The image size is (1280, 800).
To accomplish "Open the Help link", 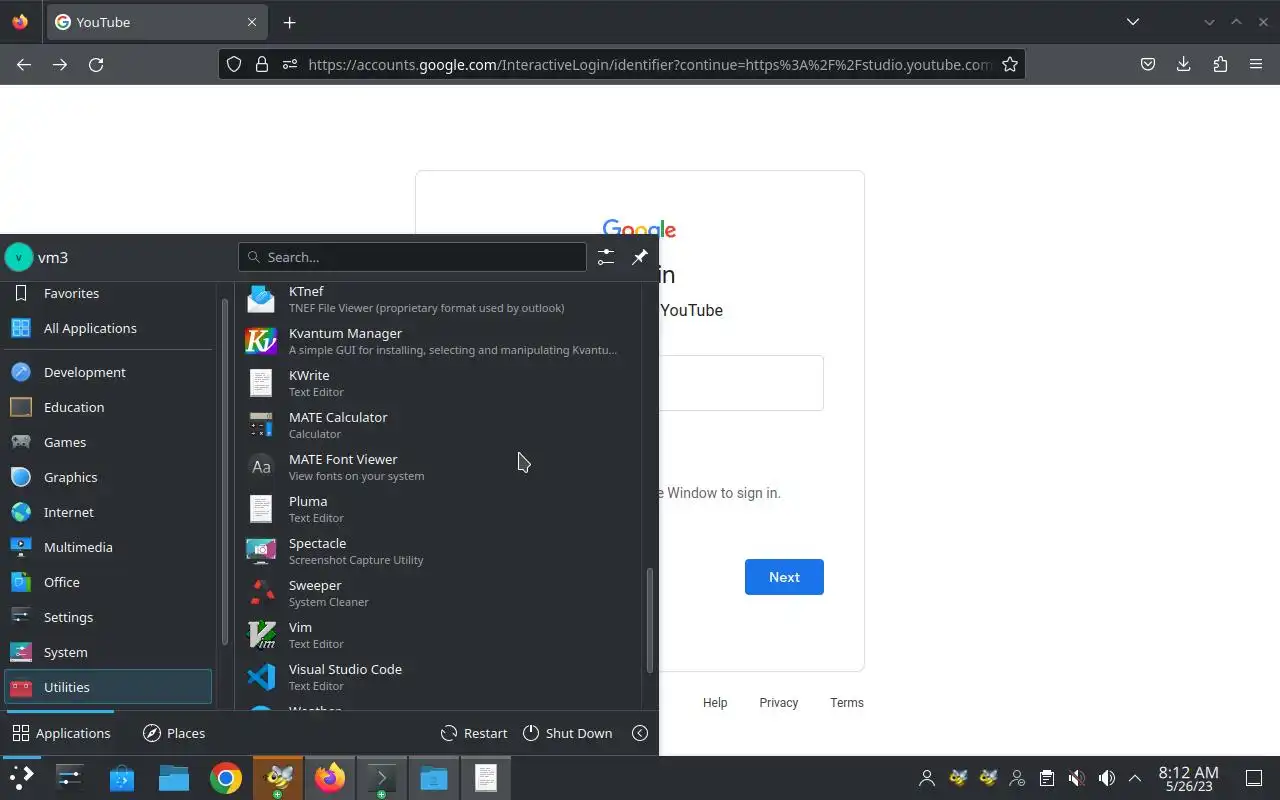I will 715,703.
